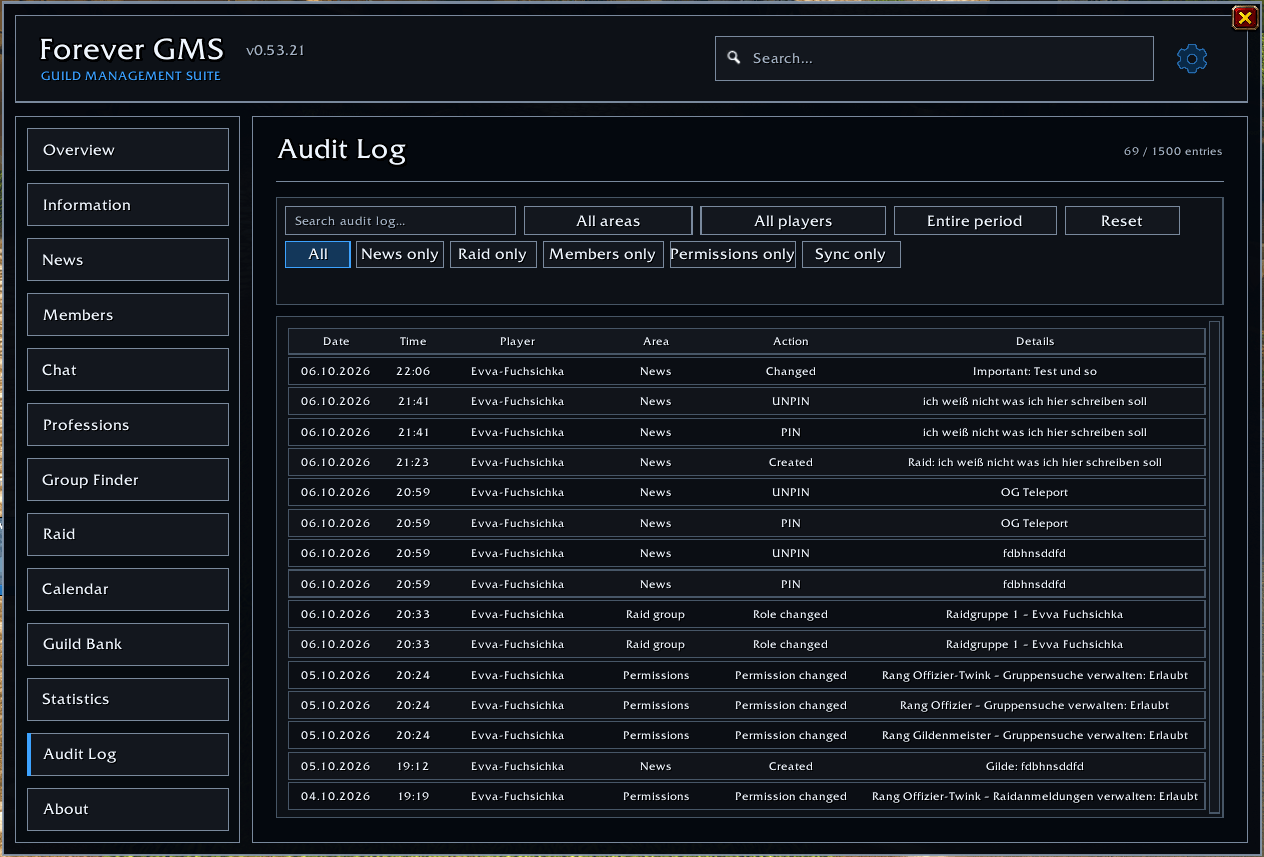Open the Entire period dropdown

pyautogui.click(x=975, y=221)
